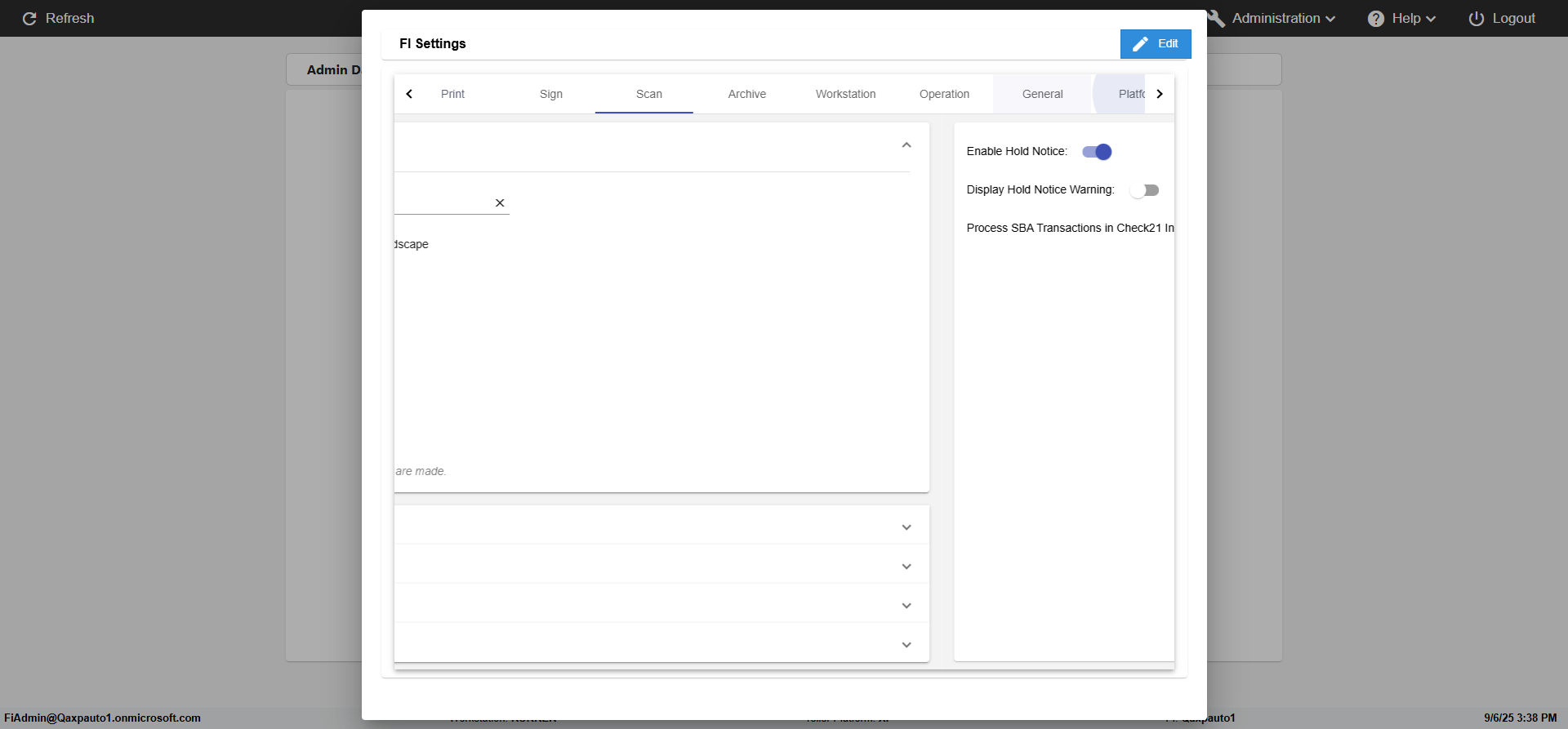Viewport: 1568px width, 729px height.
Task: Expand the second collapsed section chevron
Action: pyautogui.click(x=906, y=567)
